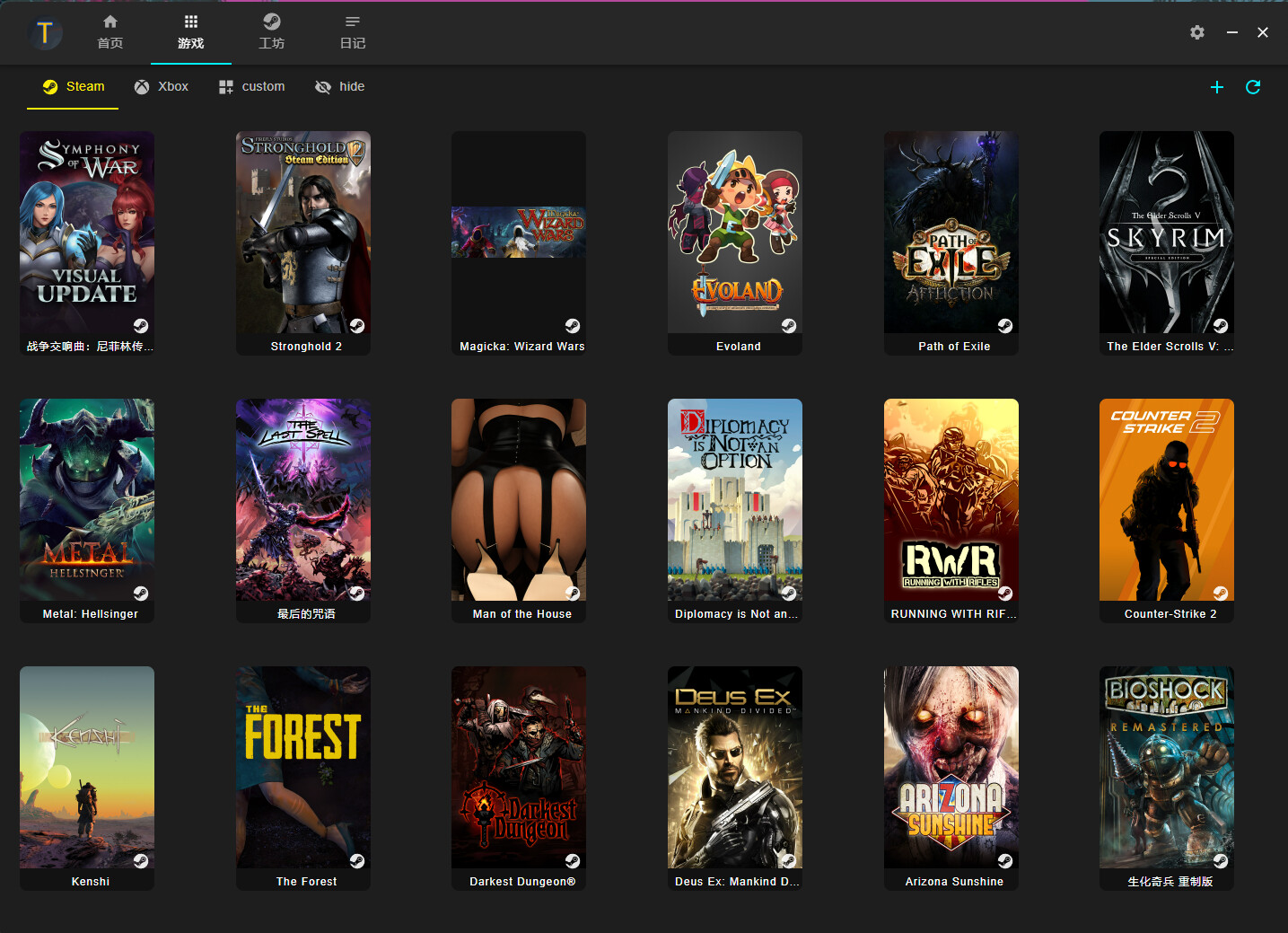Open the 首页 home icon

[110, 32]
